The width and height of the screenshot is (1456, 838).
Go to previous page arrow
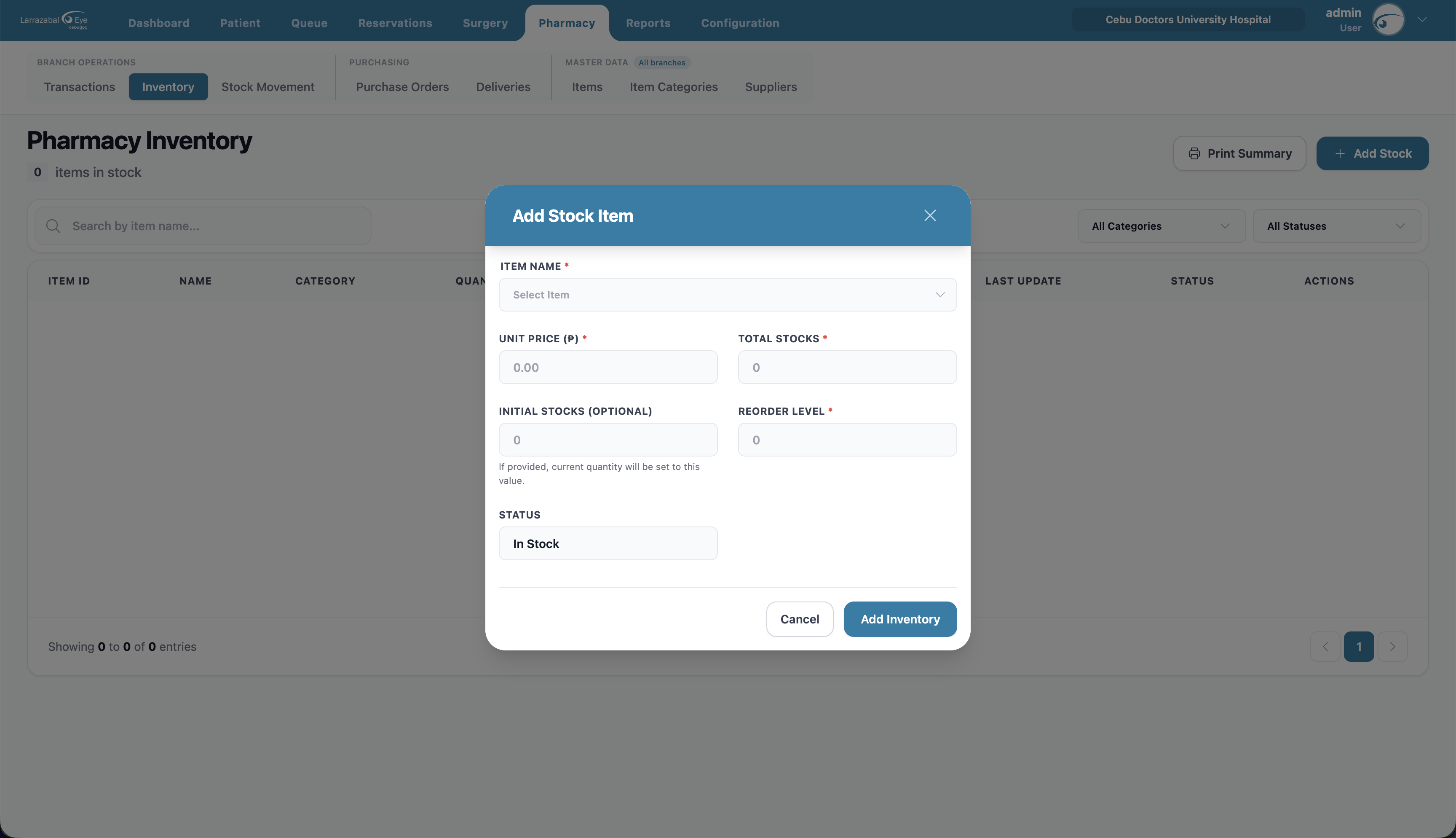coord(1325,646)
